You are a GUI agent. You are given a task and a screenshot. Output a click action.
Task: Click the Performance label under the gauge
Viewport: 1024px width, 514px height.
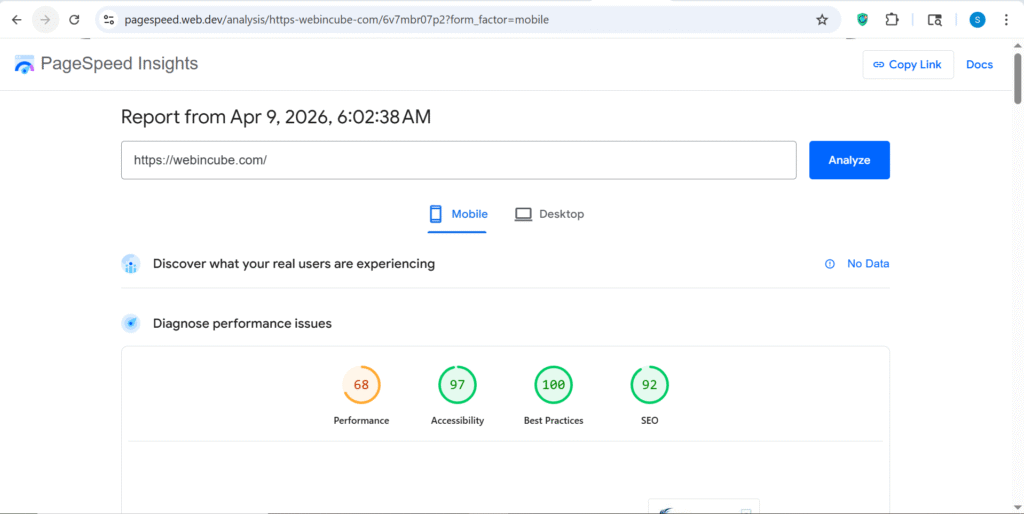pos(361,421)
